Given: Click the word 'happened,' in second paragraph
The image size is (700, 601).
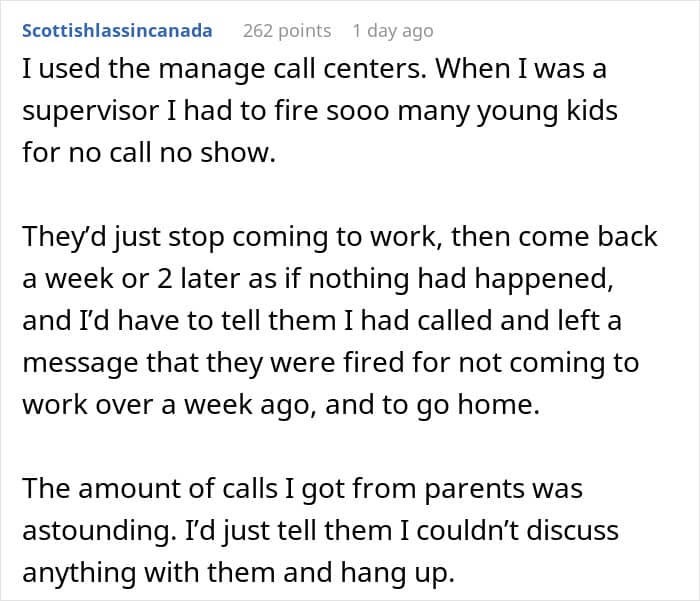Looking at the screenshot, I should (x=544, y=280).
